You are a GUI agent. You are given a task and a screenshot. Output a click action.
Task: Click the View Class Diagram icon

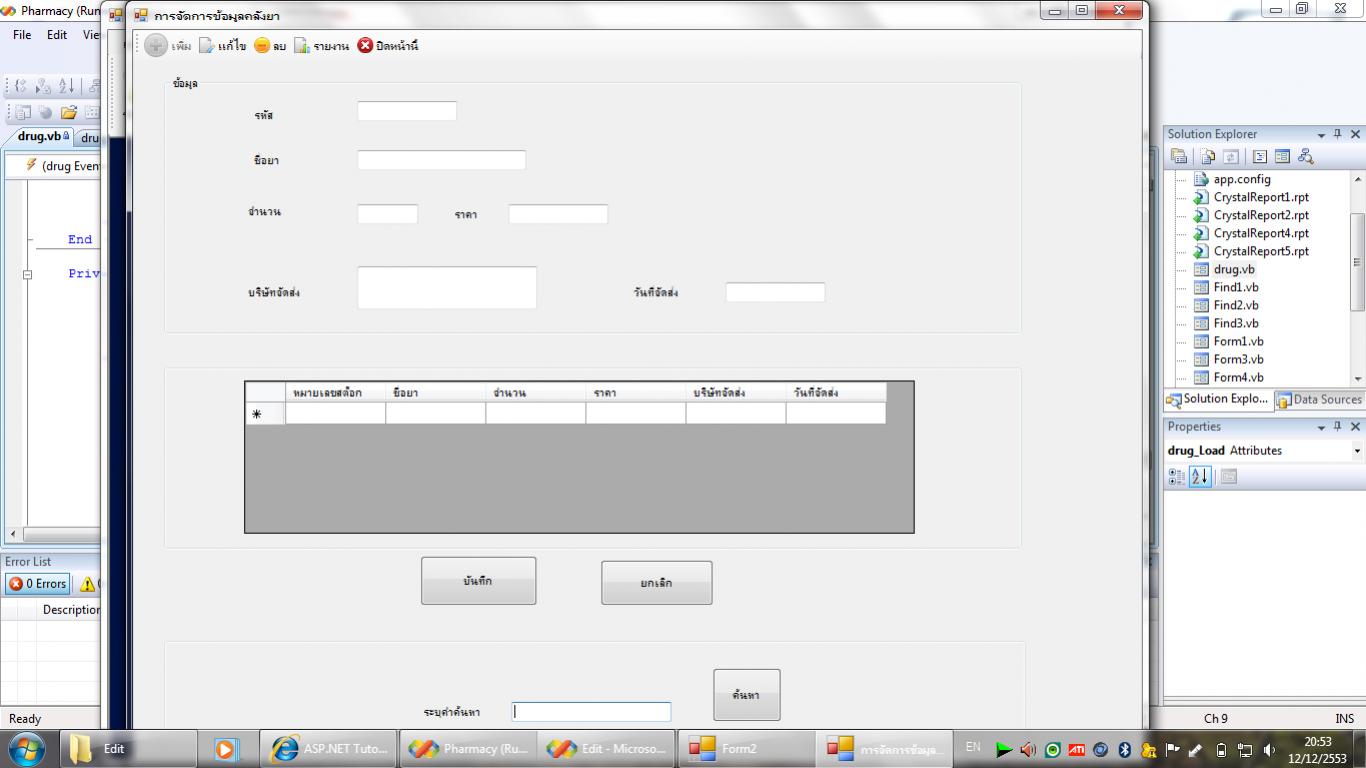[1305, 156]
